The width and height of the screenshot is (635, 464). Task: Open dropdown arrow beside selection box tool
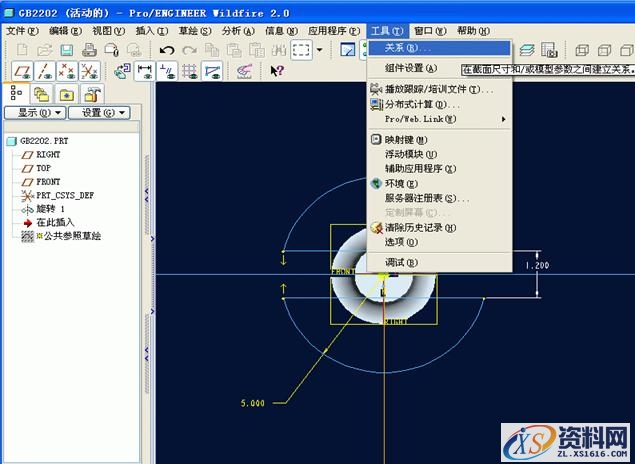[320, 50]
